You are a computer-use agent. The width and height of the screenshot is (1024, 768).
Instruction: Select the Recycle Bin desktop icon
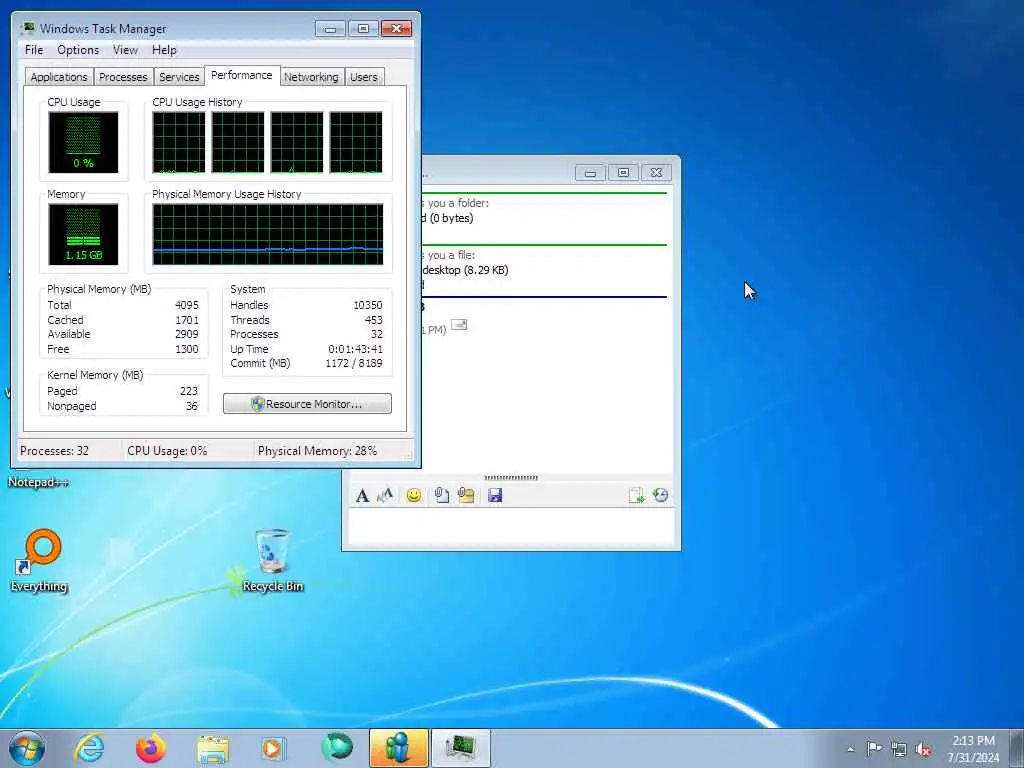[272, 562]
